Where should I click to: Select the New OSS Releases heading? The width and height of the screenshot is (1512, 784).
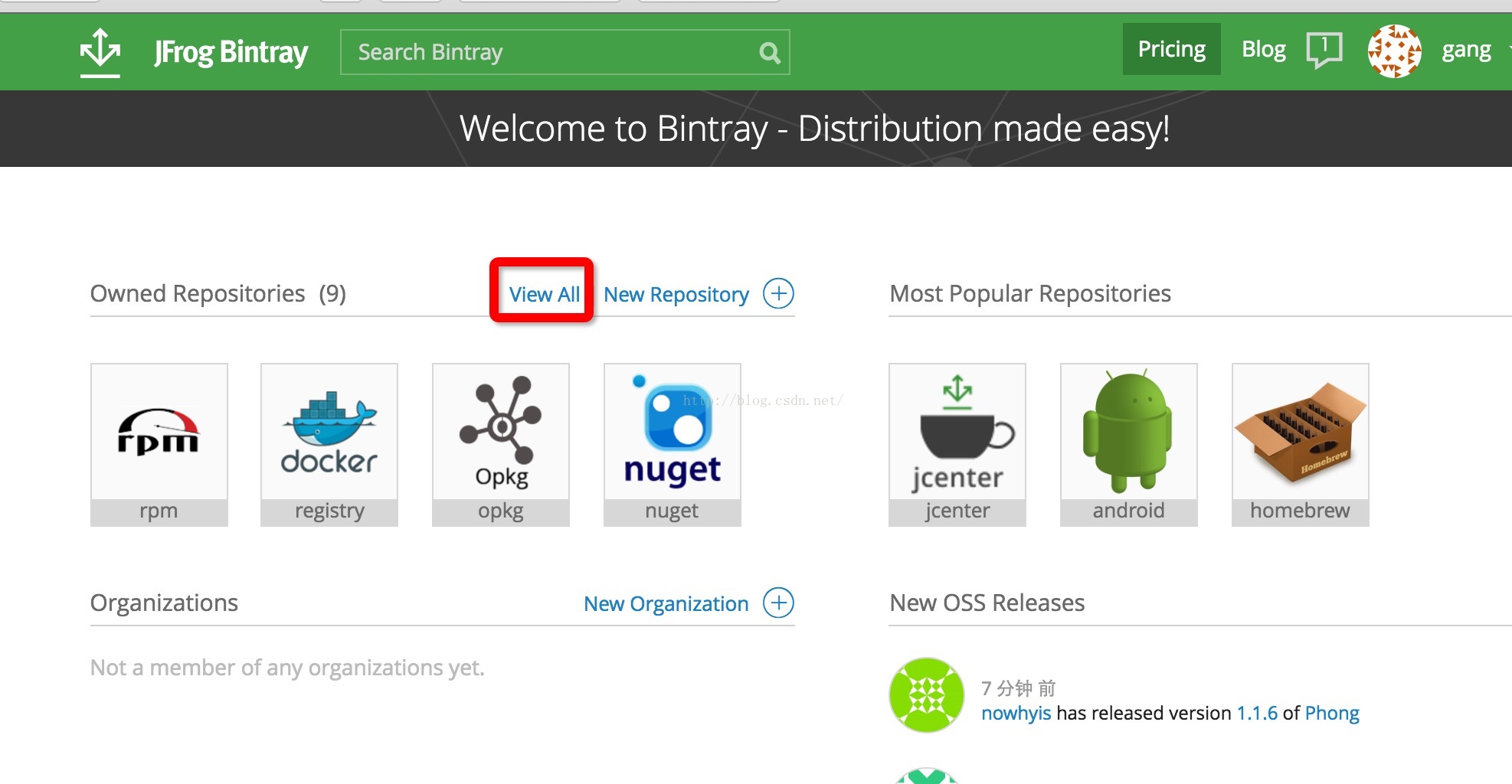[987, 603]
